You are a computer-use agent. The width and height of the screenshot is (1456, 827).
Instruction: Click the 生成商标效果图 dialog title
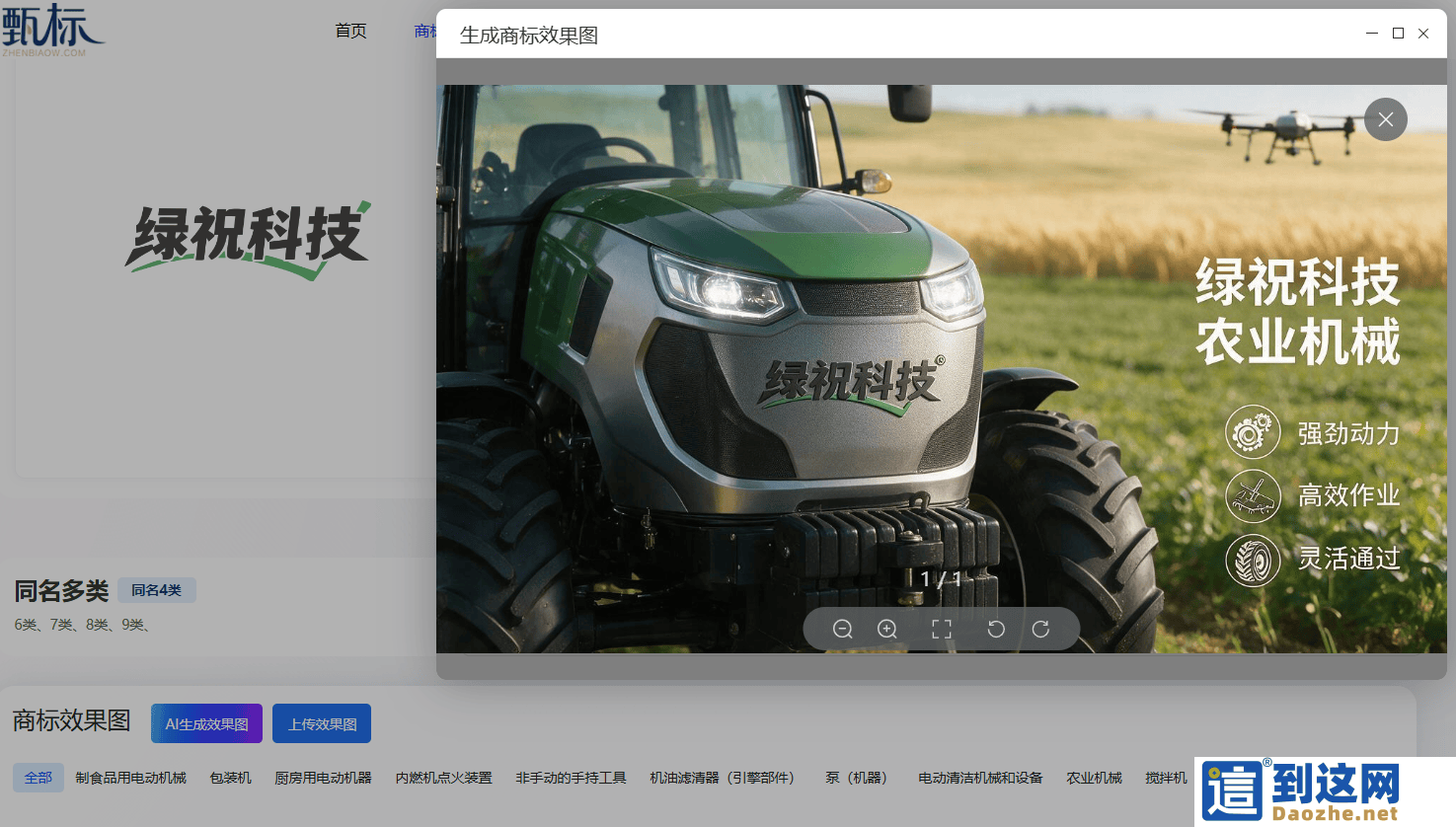[x=529, y=36]
